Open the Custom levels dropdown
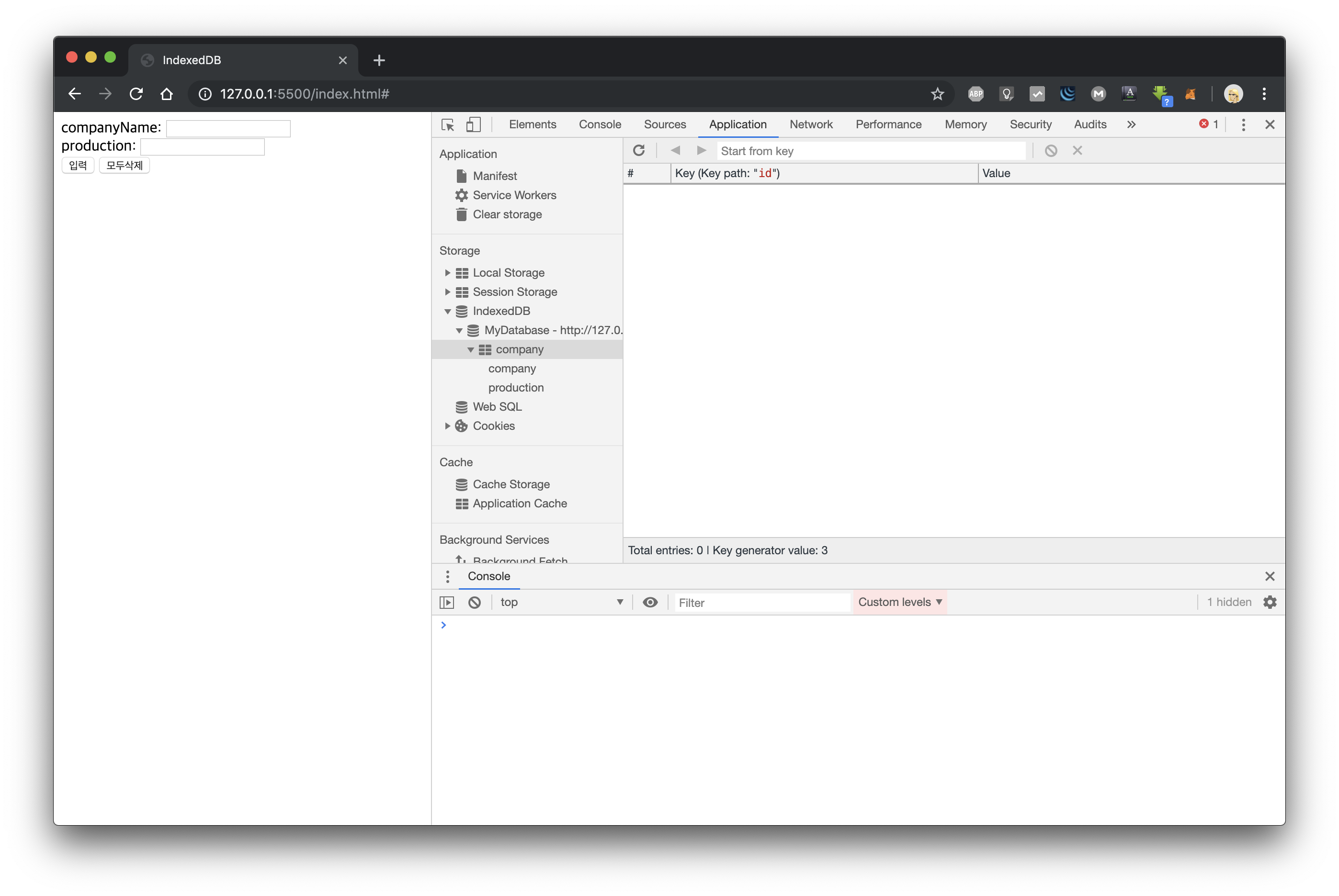The width and height of the screenshot is (1339, 896). tap(899, 602)
